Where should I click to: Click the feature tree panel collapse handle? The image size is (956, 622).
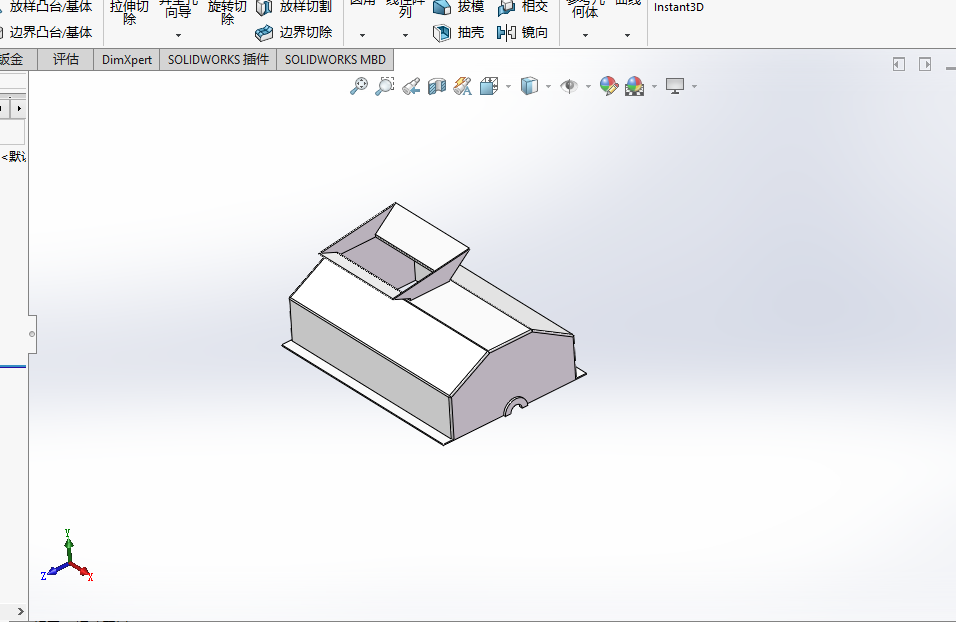(32, 334)
